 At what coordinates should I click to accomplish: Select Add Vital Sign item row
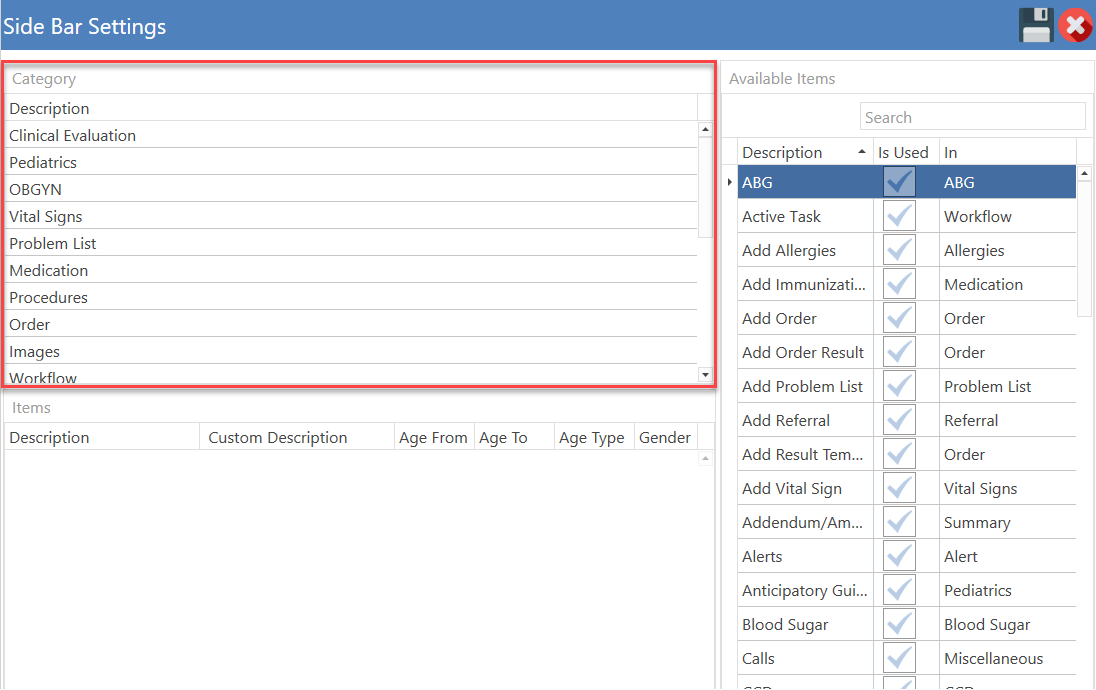[x=907, y=488]
